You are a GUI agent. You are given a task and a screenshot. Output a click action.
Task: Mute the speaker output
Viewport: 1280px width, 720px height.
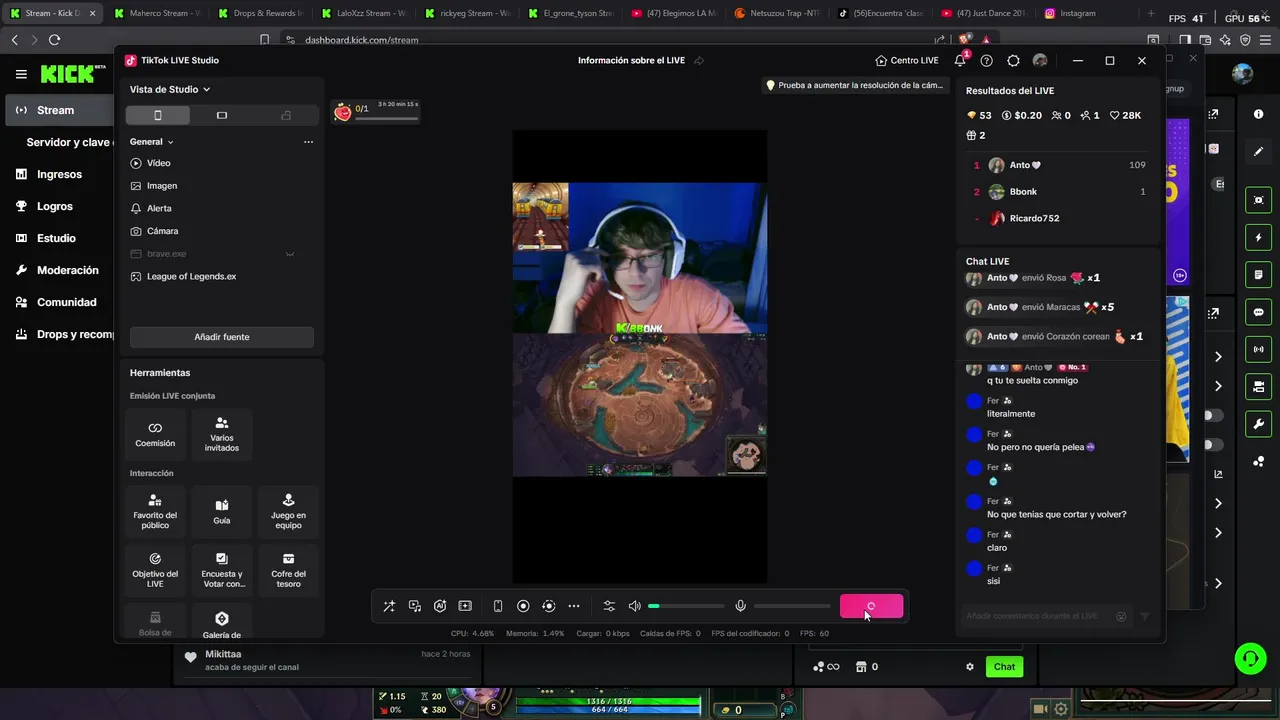click(634, 606)
